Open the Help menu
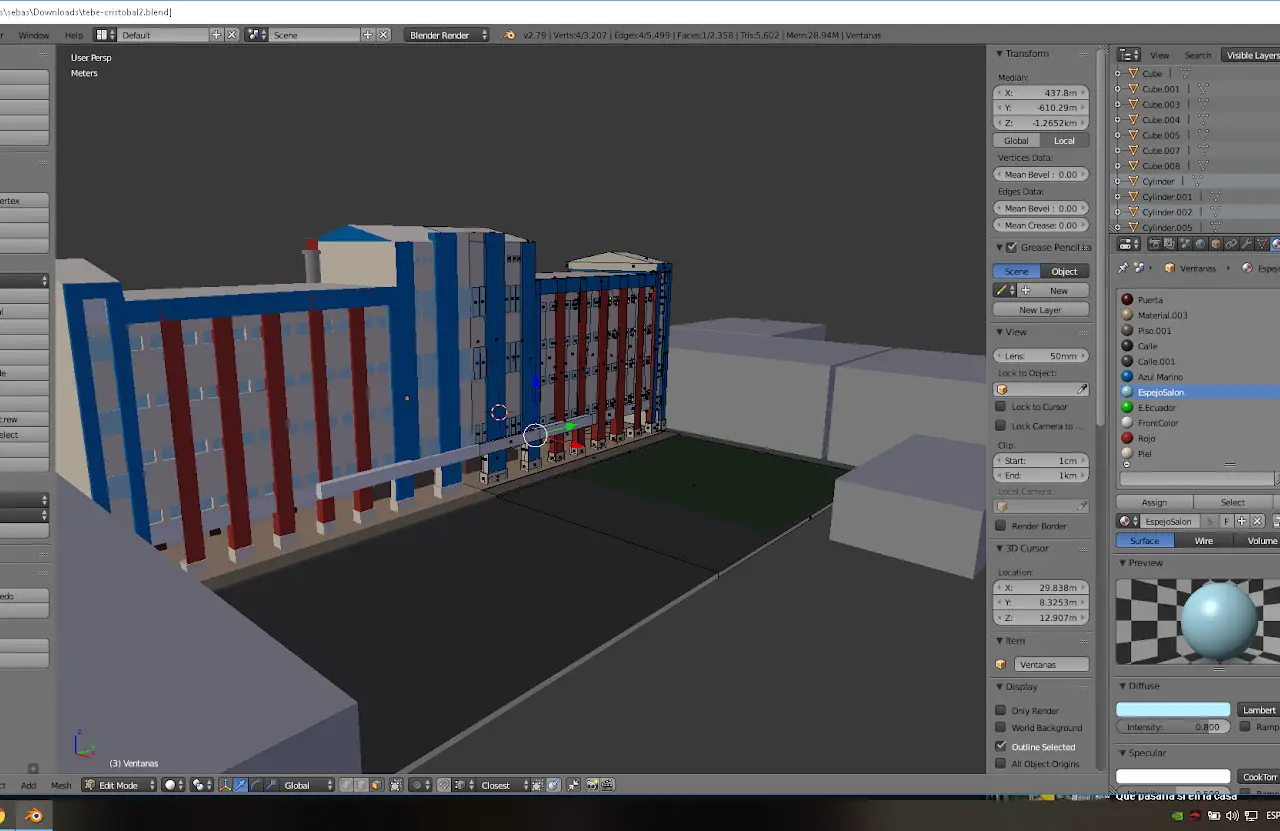Screen dimensions: 1280x831 tap(74, 35)
